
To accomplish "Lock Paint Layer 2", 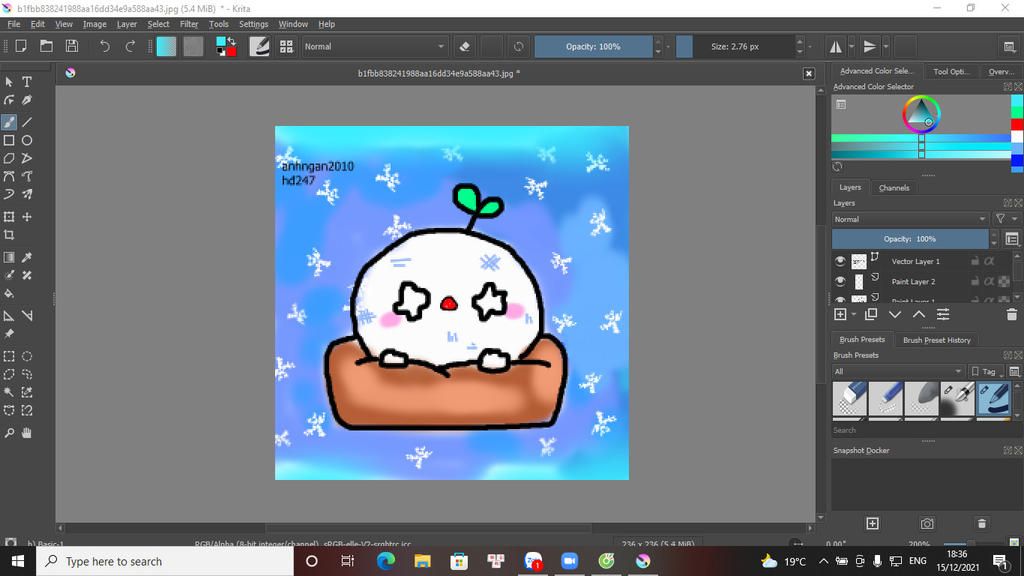I will tap(975, 281).
